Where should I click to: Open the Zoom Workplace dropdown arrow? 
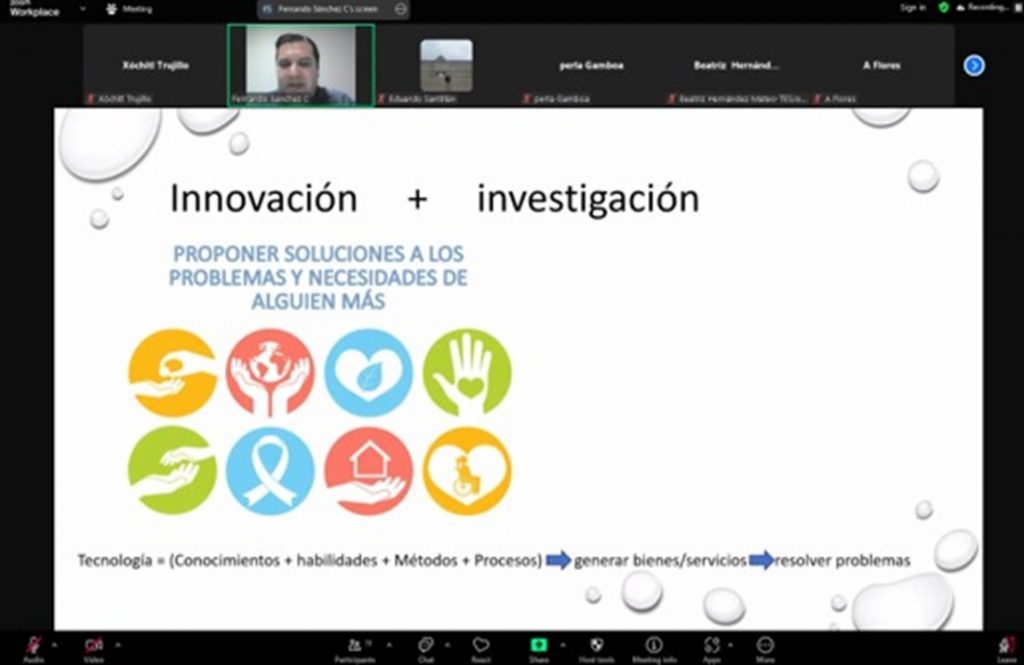click(83, 9)
